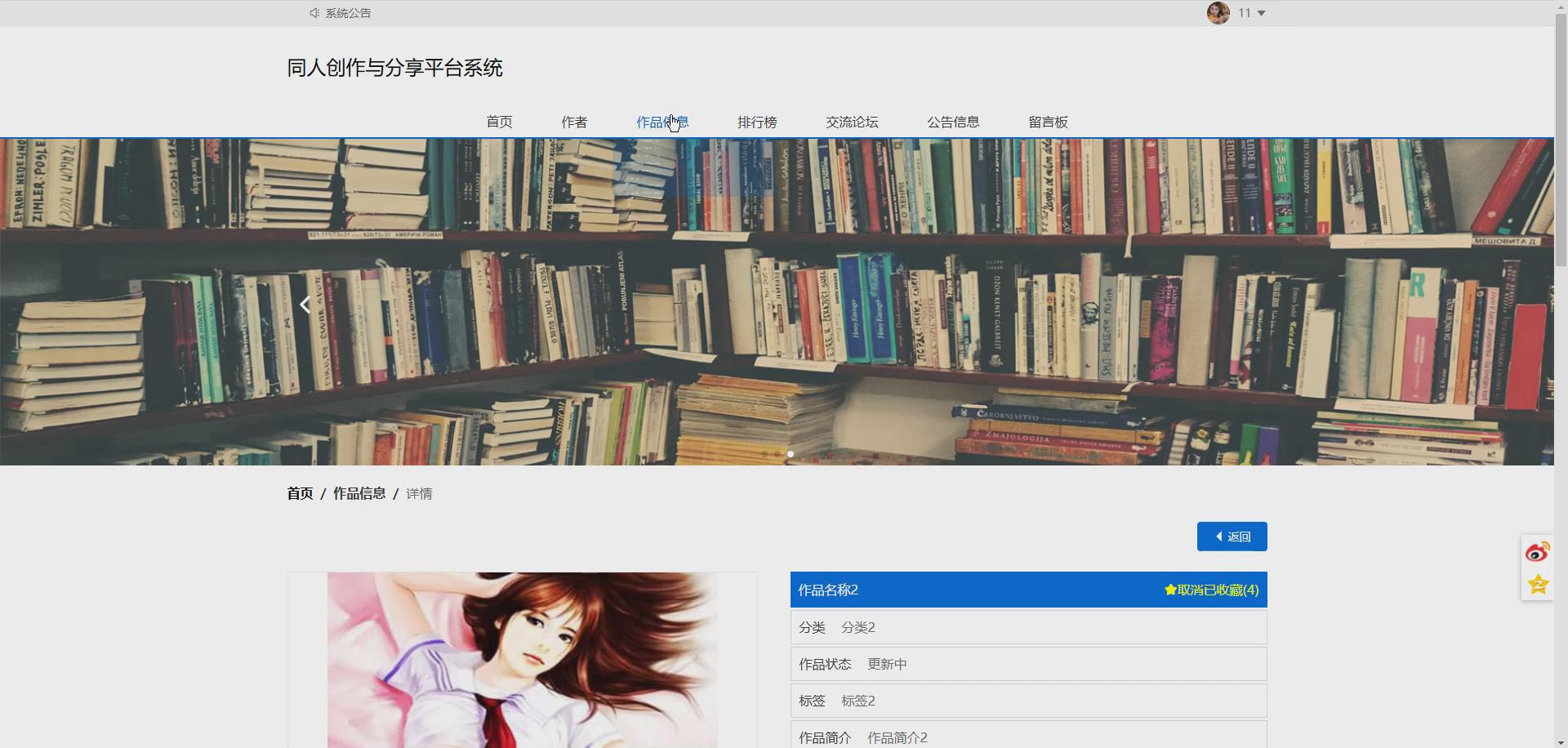Open the user avatar profile picture
1568x748 pixels.
tap(1218, 12)
